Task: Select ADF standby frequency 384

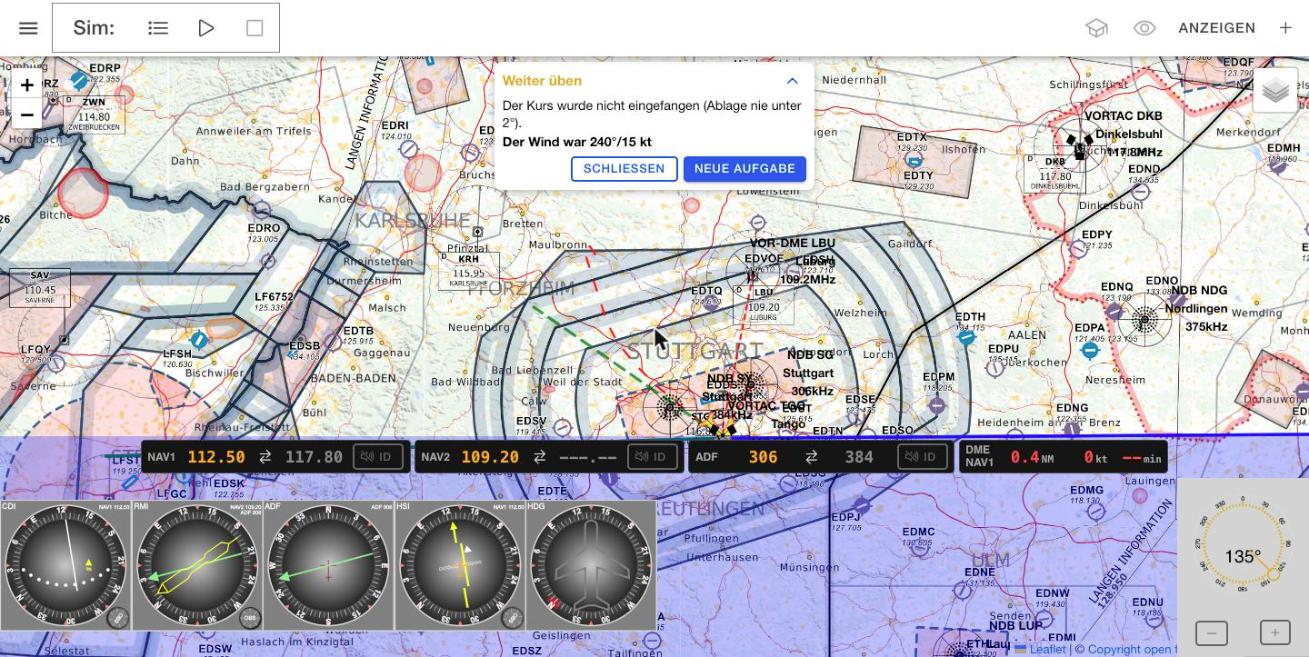Action: point(859,457)
